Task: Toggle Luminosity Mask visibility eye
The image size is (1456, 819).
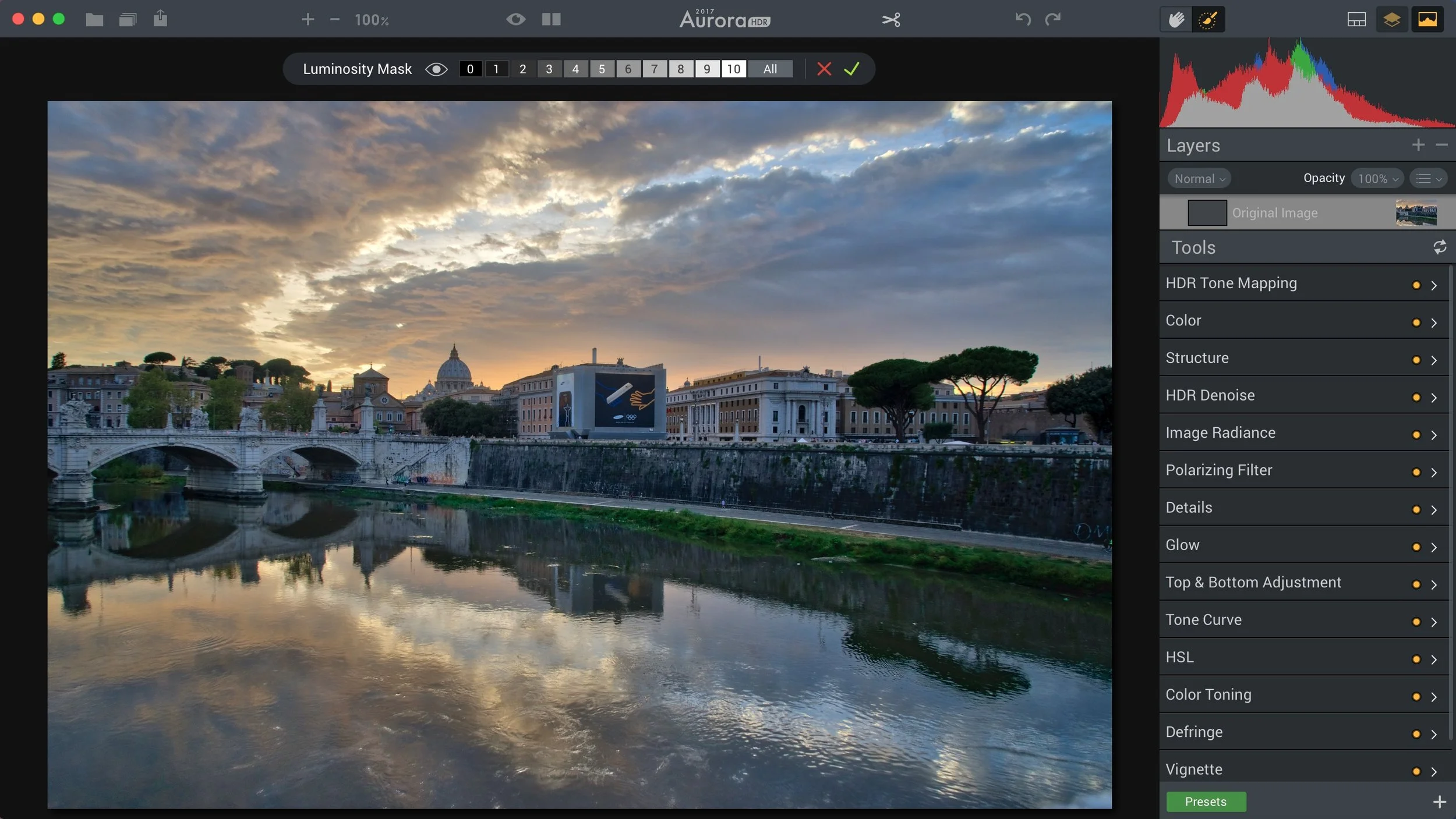Action: tap(436, 69)
